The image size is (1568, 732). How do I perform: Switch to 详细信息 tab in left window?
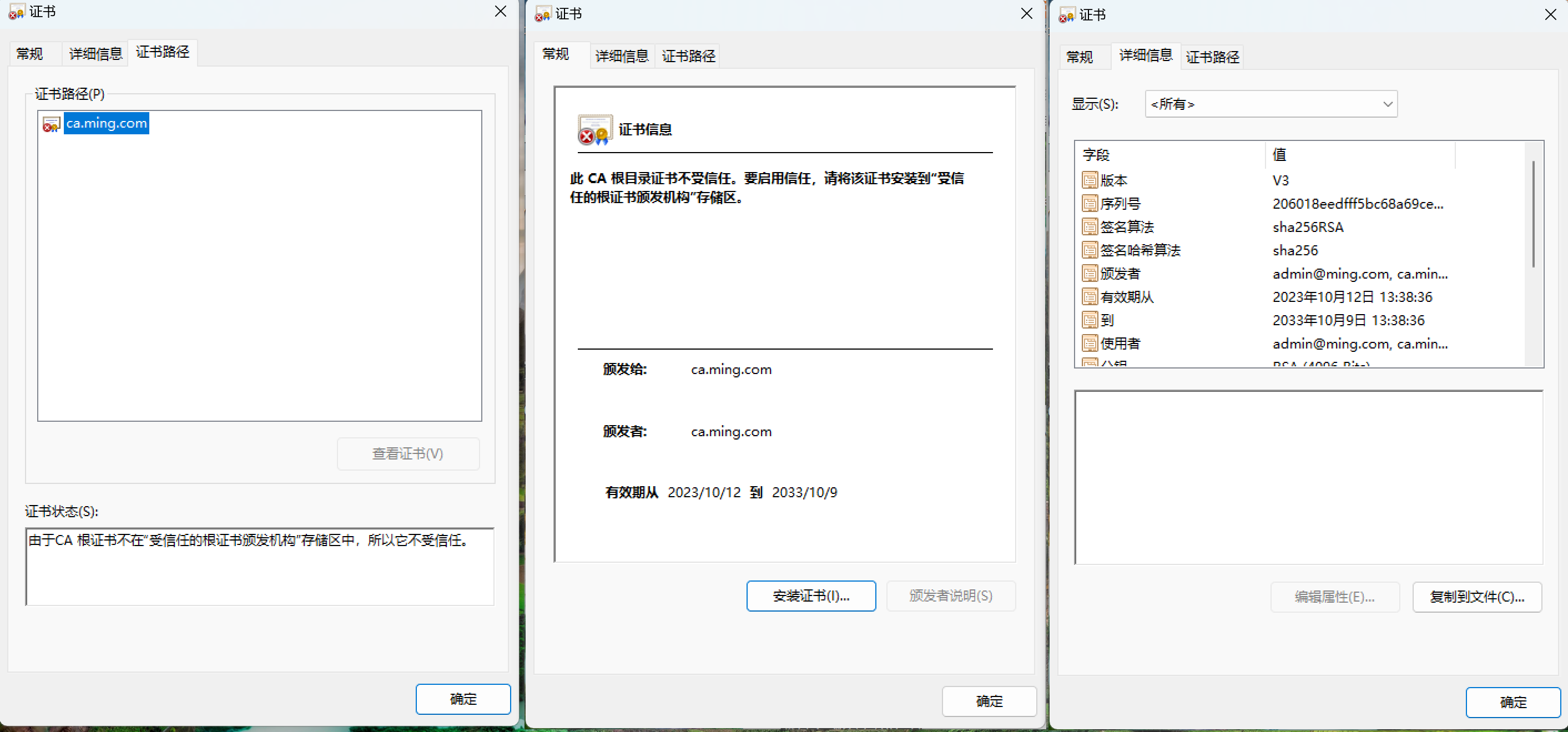(x=95, y=53)
